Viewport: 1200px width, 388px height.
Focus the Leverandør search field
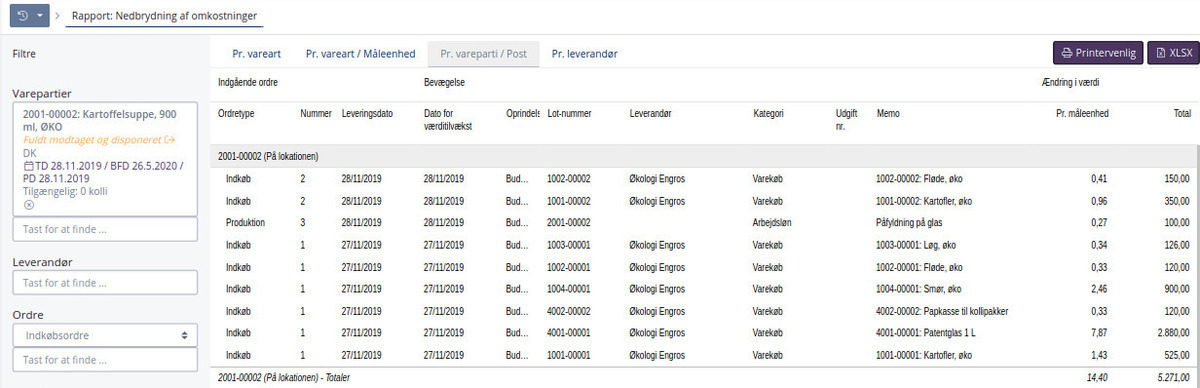[x=105, y=283]
